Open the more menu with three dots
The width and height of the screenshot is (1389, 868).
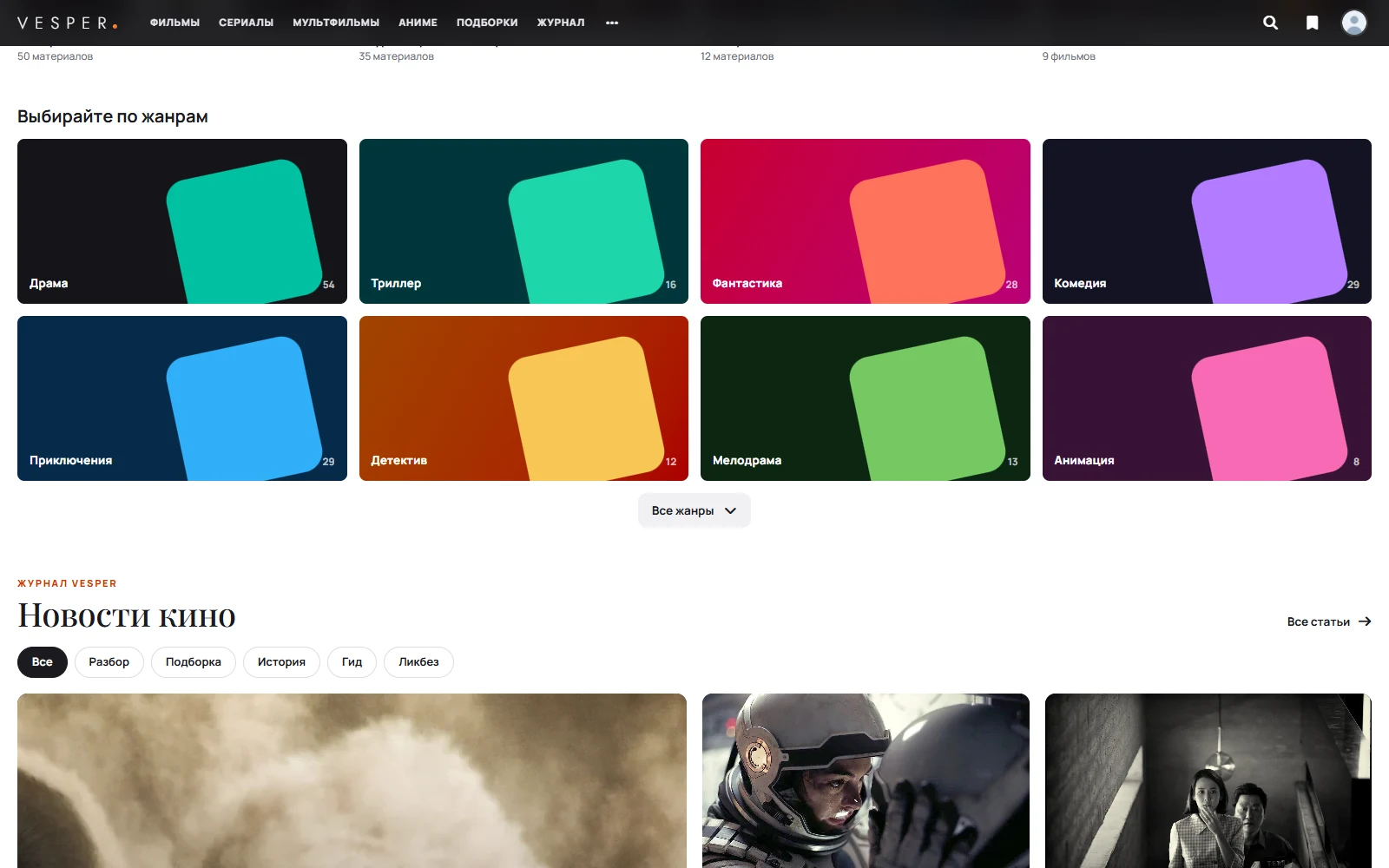pyautogui.click(x=612, y=23)
